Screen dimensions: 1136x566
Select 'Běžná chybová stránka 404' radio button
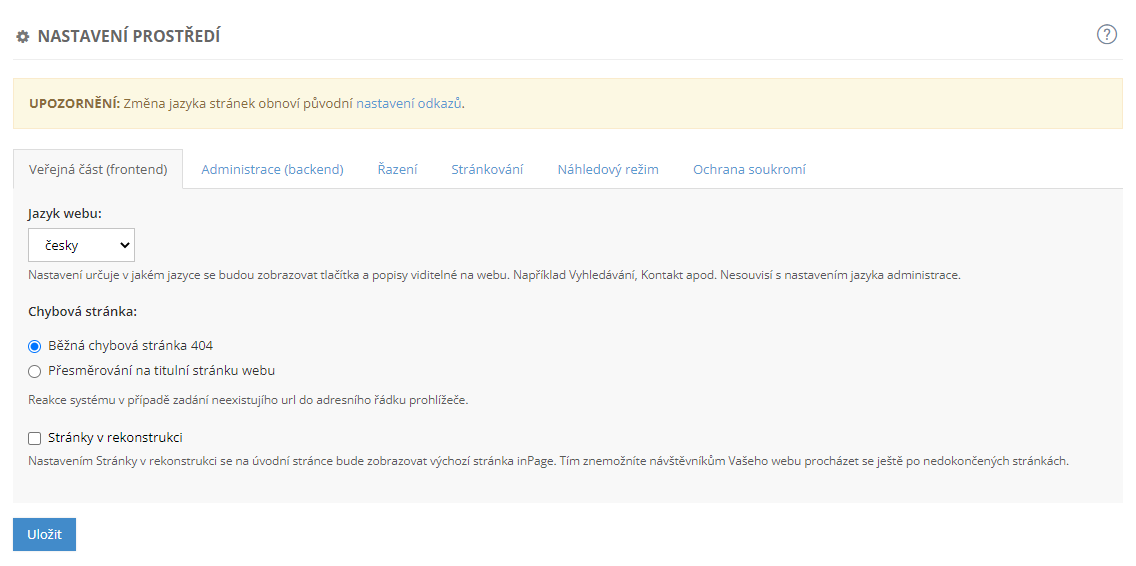point(35,346)
